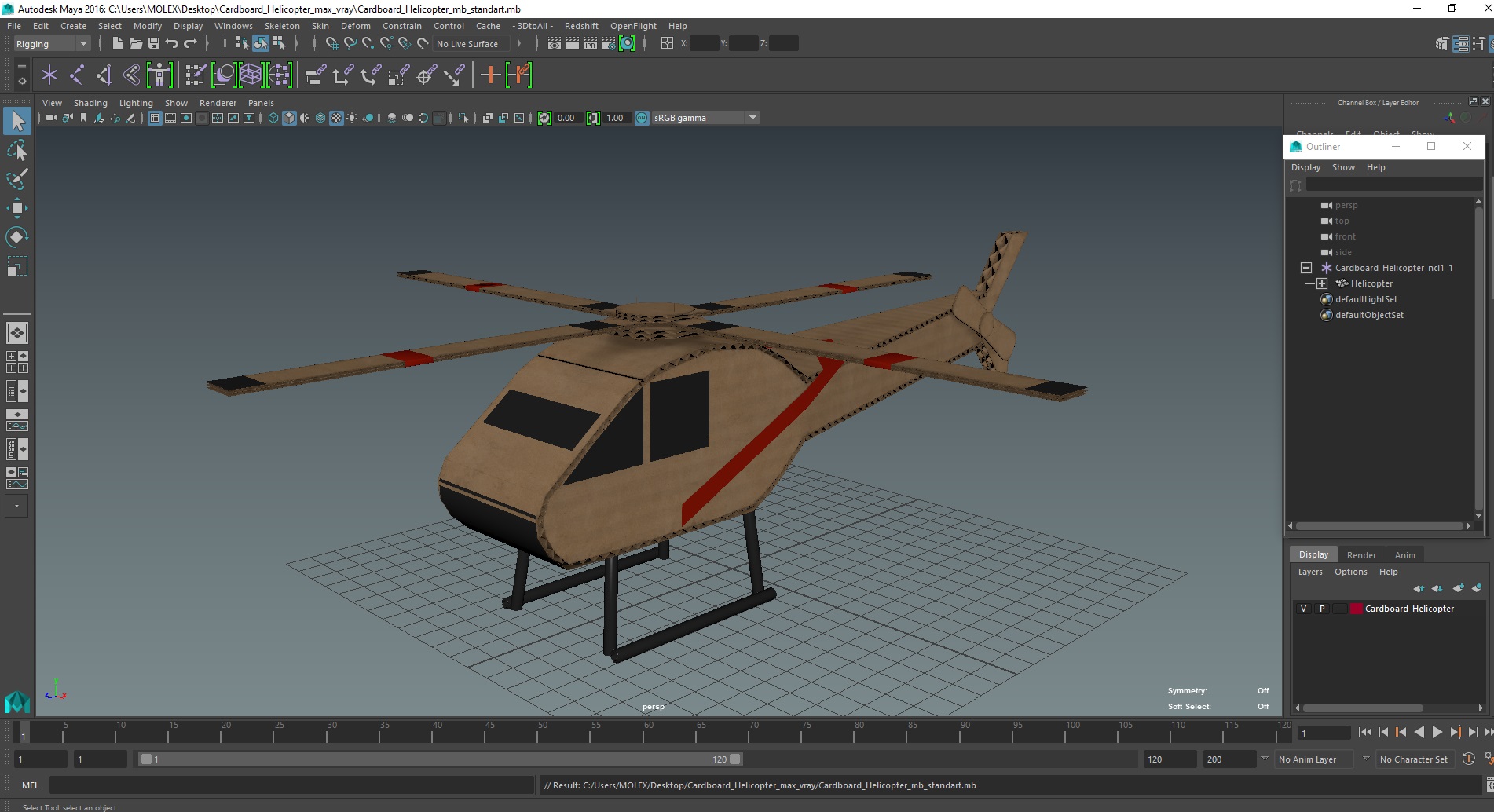Click the Undo arrow icon
Viewport: 1494px width, 812px height.
[x=171, y=44]
